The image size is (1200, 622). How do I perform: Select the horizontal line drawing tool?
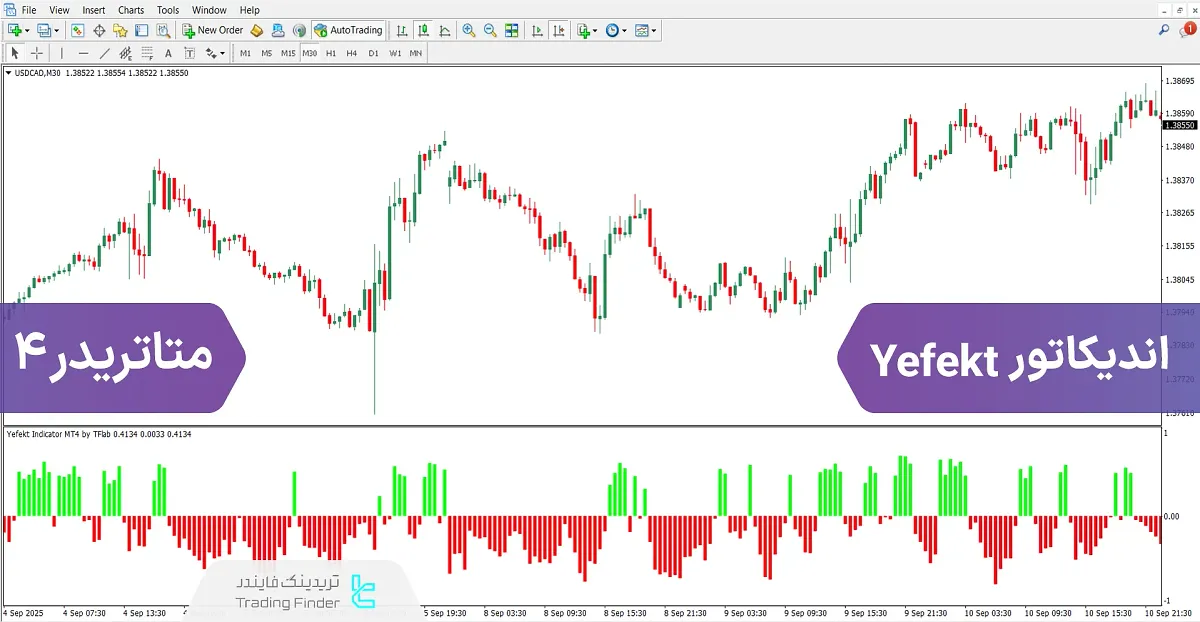pos(82,53)
